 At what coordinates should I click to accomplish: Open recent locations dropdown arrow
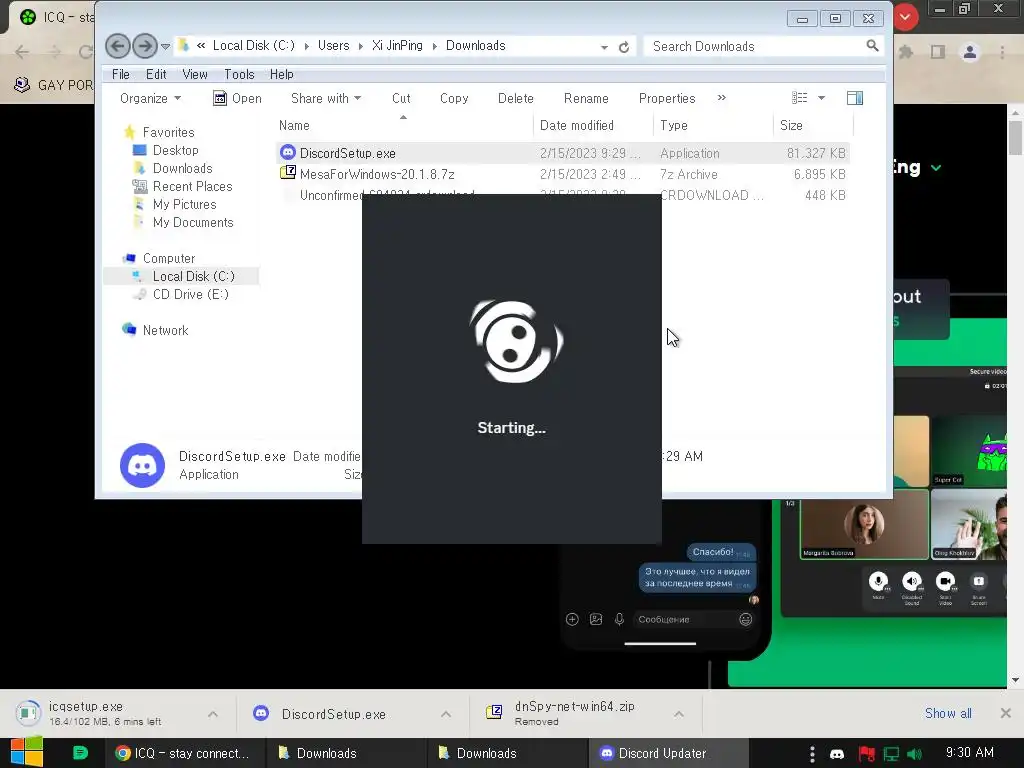coord(165,47)
